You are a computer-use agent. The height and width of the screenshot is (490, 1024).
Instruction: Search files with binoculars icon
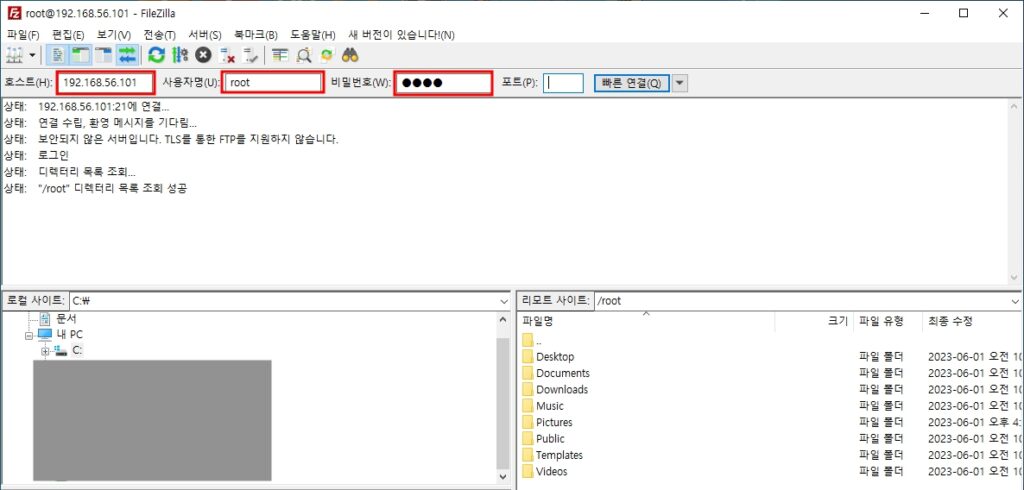[350, 56]
